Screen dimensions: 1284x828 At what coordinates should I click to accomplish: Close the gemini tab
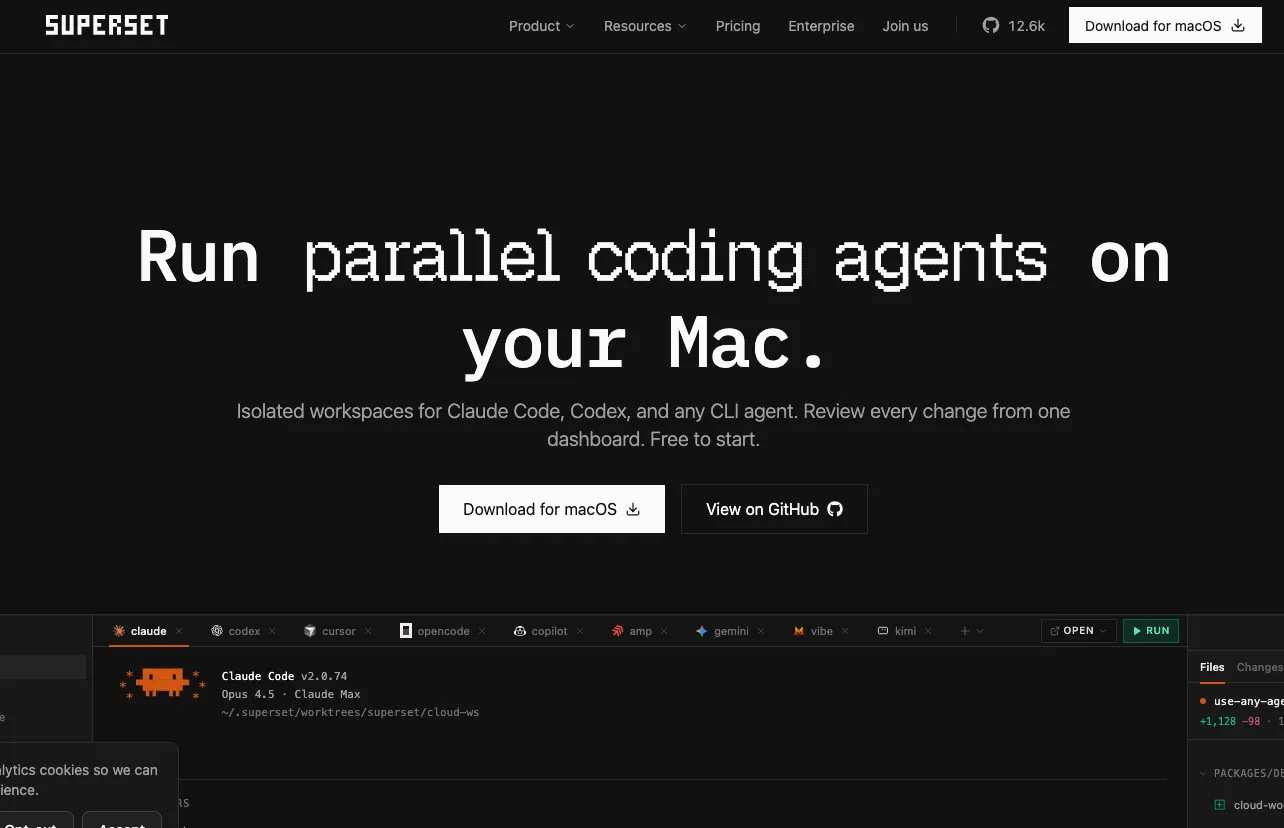click(x=762, y=631)
